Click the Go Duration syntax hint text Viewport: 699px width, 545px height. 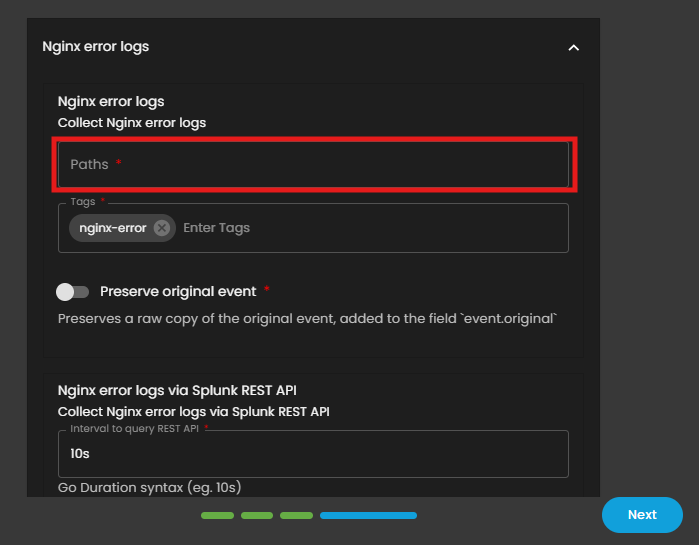click(149, 487)
